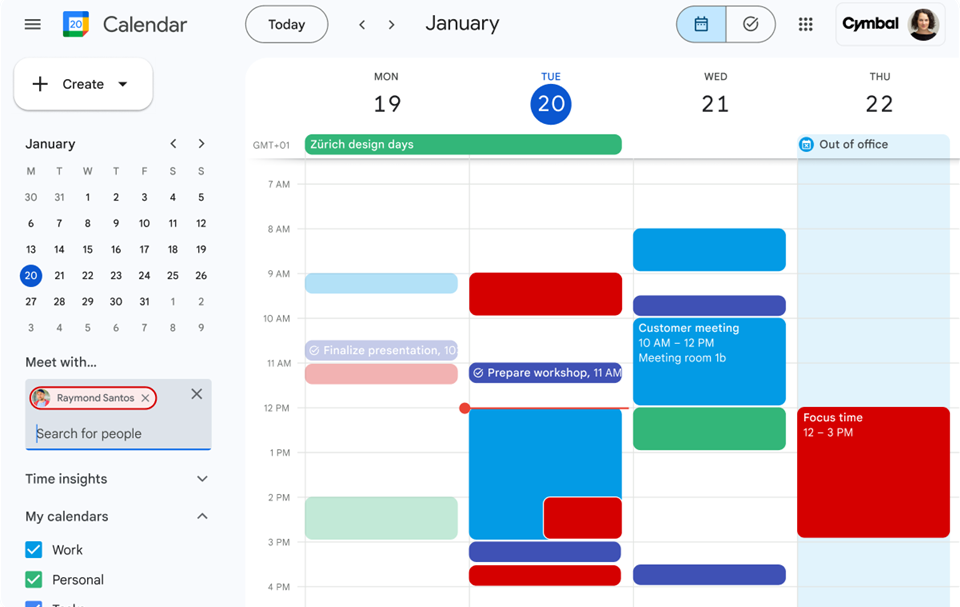Click the Calendar title text
This screenshot has height=607, width=960.
(x=145, y=25)
